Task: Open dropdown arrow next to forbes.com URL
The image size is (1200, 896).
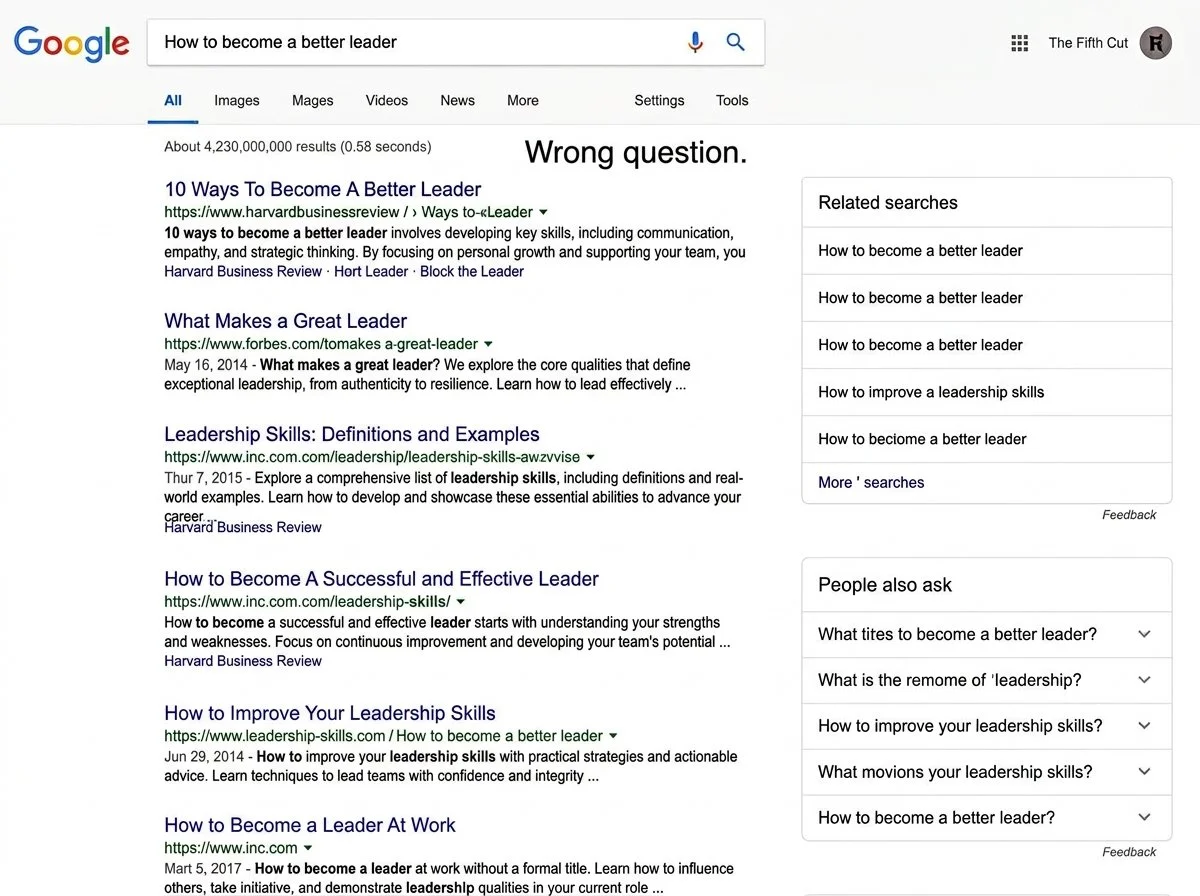Action: coord(488,344)
